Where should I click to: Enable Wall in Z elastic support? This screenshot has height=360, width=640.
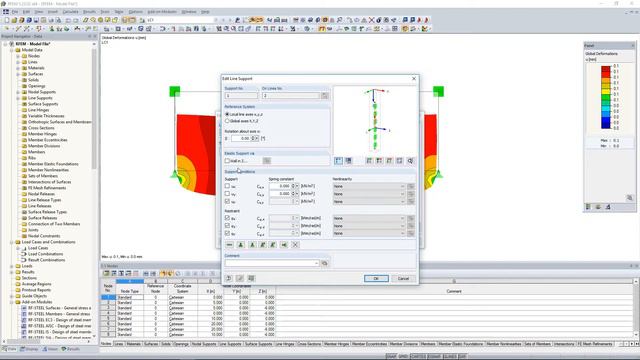[x=227, y=161]
